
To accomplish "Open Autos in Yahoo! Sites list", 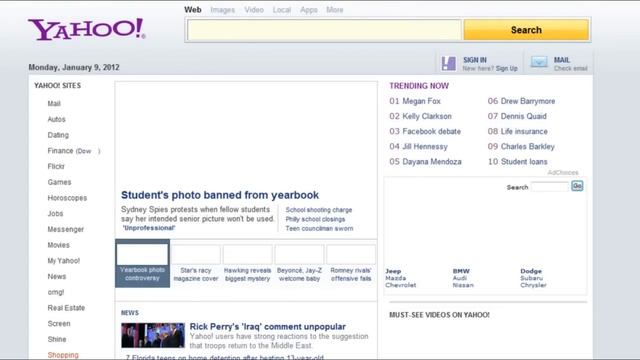I will pyautogui.click(x=56, y=119).
